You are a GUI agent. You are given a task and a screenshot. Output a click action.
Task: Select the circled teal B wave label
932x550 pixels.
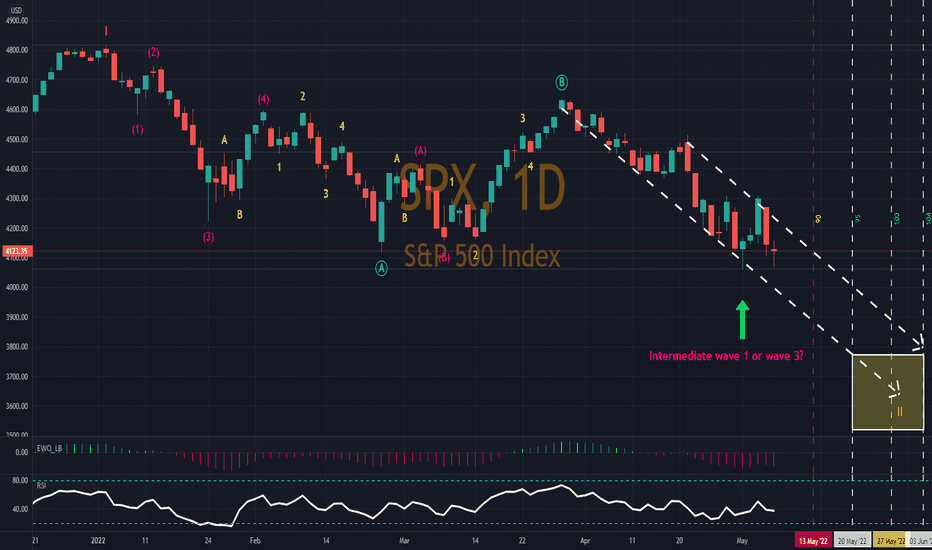[x=561, y=82]
